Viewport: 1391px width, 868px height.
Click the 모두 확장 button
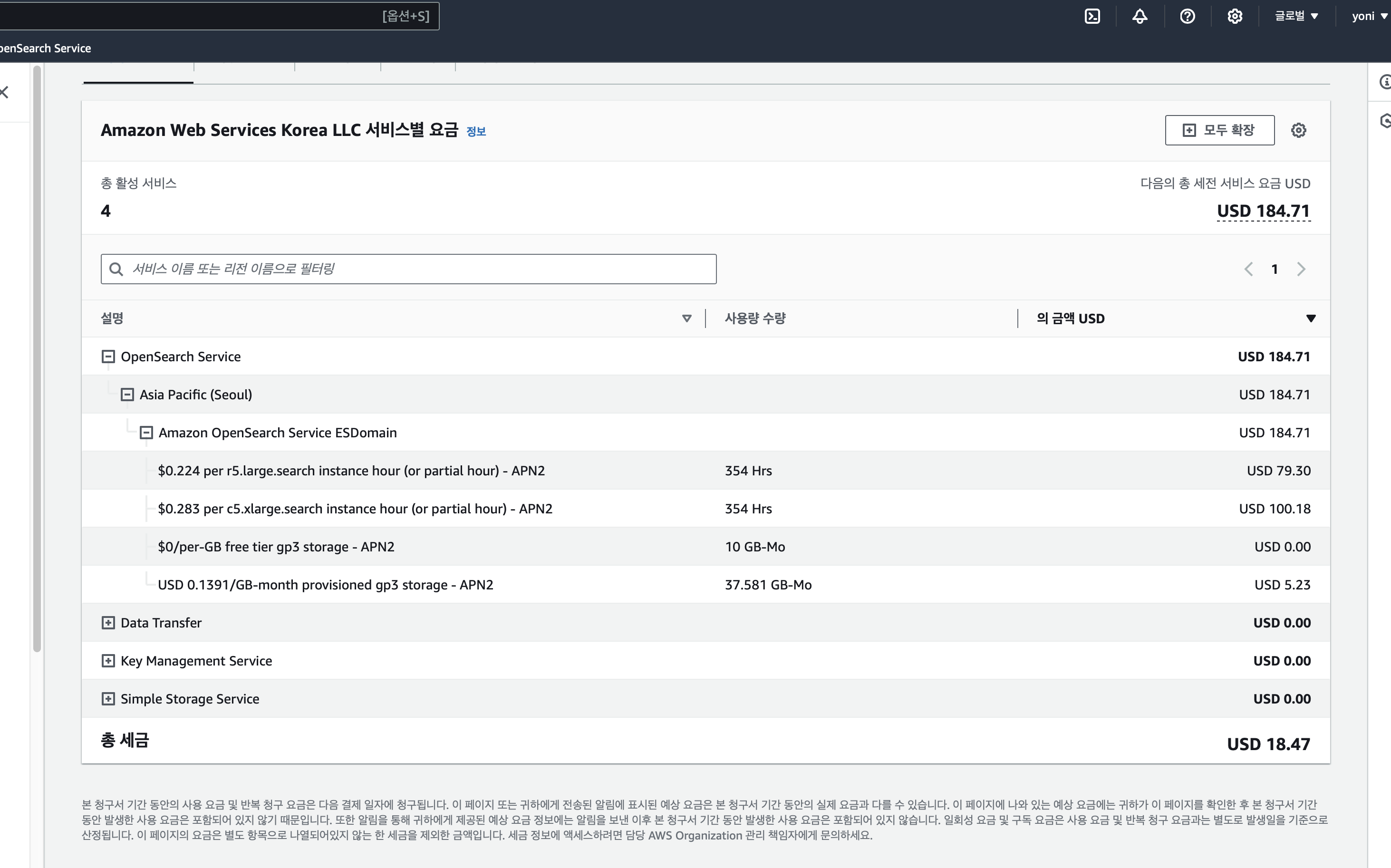click(1219, 130)
